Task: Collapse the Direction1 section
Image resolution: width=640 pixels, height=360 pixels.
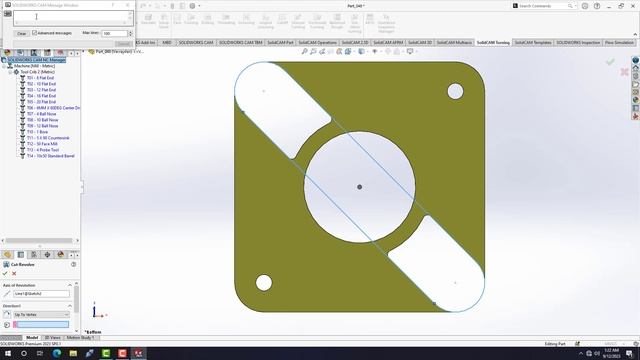Action: 70,306
